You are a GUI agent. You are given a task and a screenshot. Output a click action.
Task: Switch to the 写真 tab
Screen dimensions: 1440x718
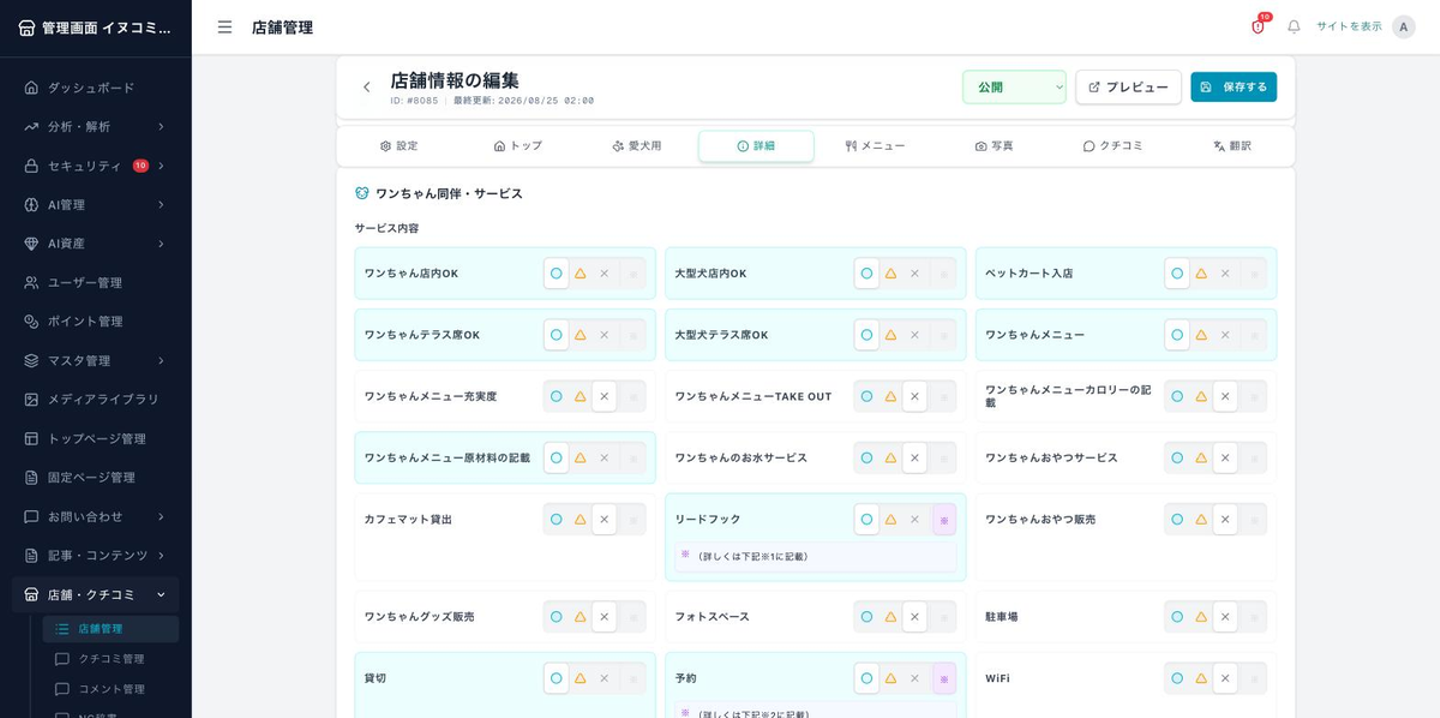coord(994,146)
